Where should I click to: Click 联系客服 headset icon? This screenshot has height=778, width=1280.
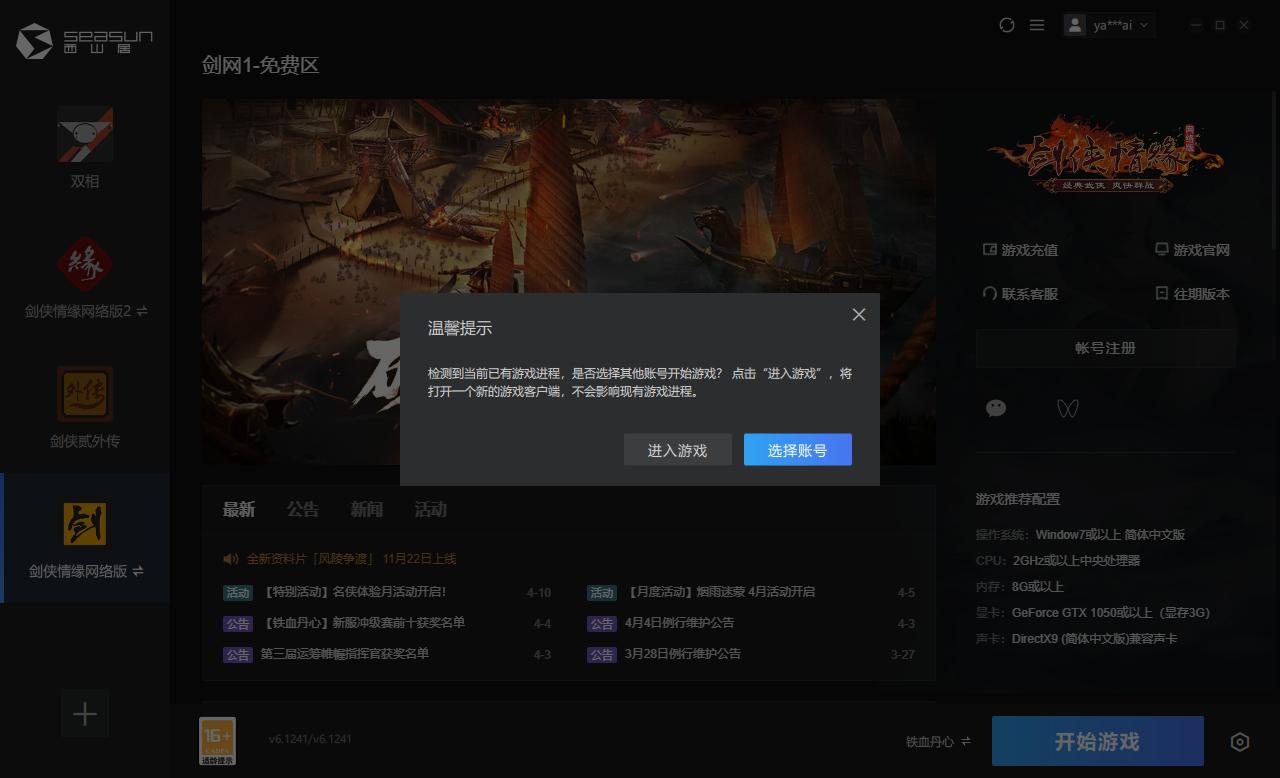coord(990,294)
